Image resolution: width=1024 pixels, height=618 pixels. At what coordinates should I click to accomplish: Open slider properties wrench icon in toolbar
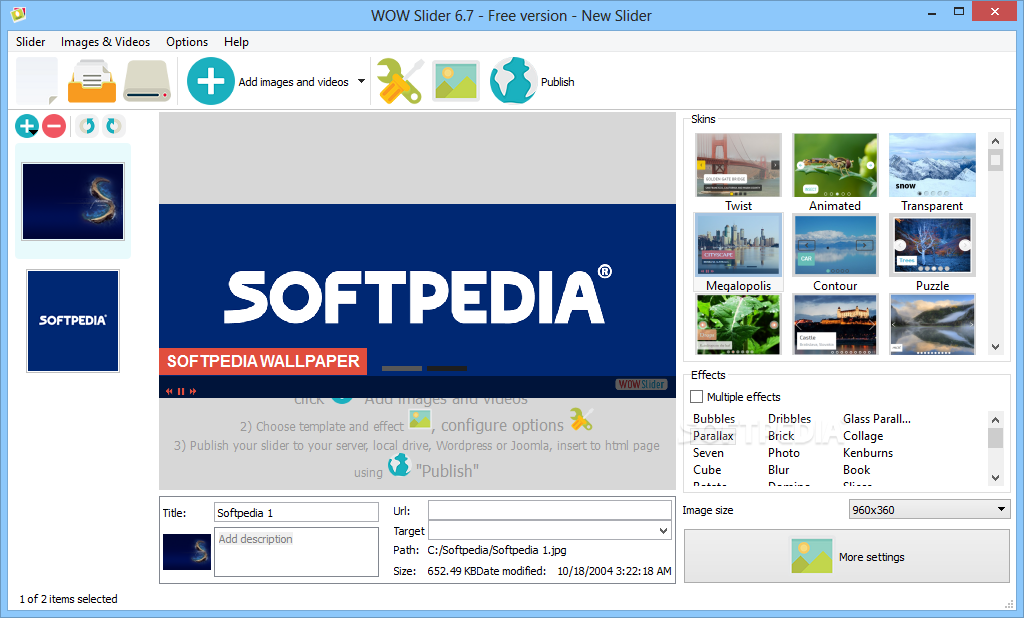pos(400,81)
